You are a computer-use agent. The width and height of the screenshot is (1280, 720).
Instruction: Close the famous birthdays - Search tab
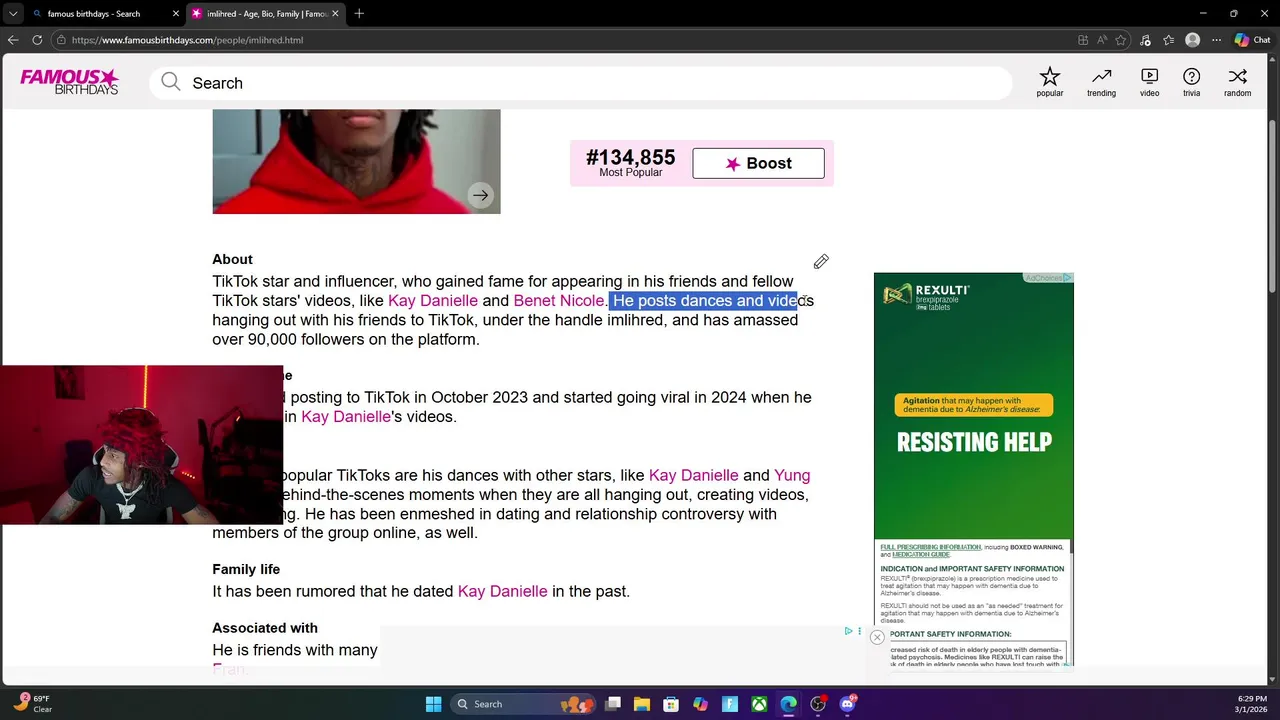pyautogui.click(x=176, y=13)
